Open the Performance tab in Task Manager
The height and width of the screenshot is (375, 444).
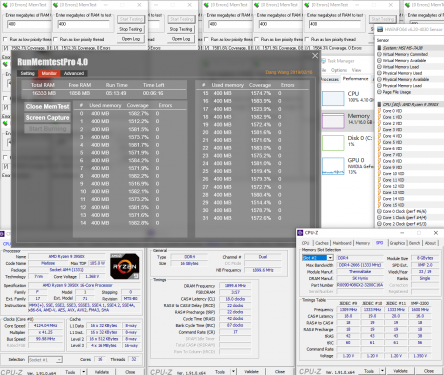[x=356, y=79]
